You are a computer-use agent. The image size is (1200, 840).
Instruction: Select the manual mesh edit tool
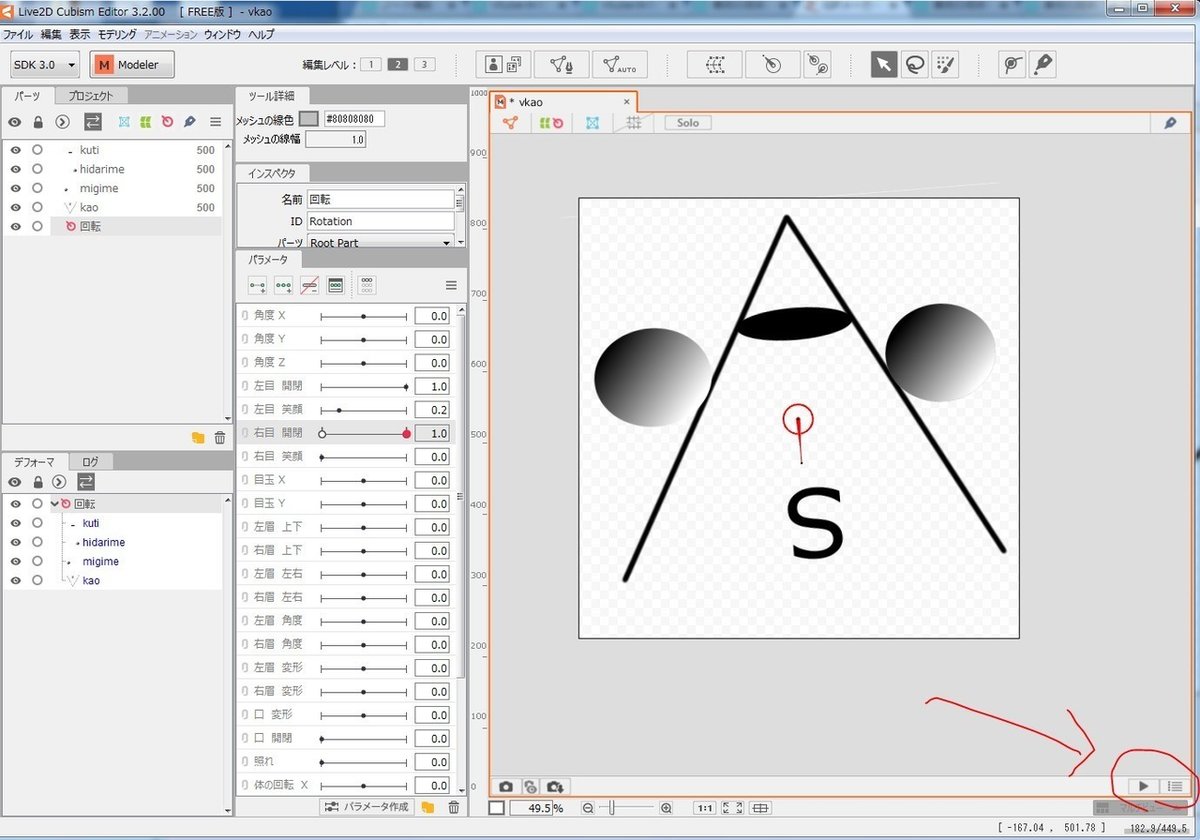[561, 65]
